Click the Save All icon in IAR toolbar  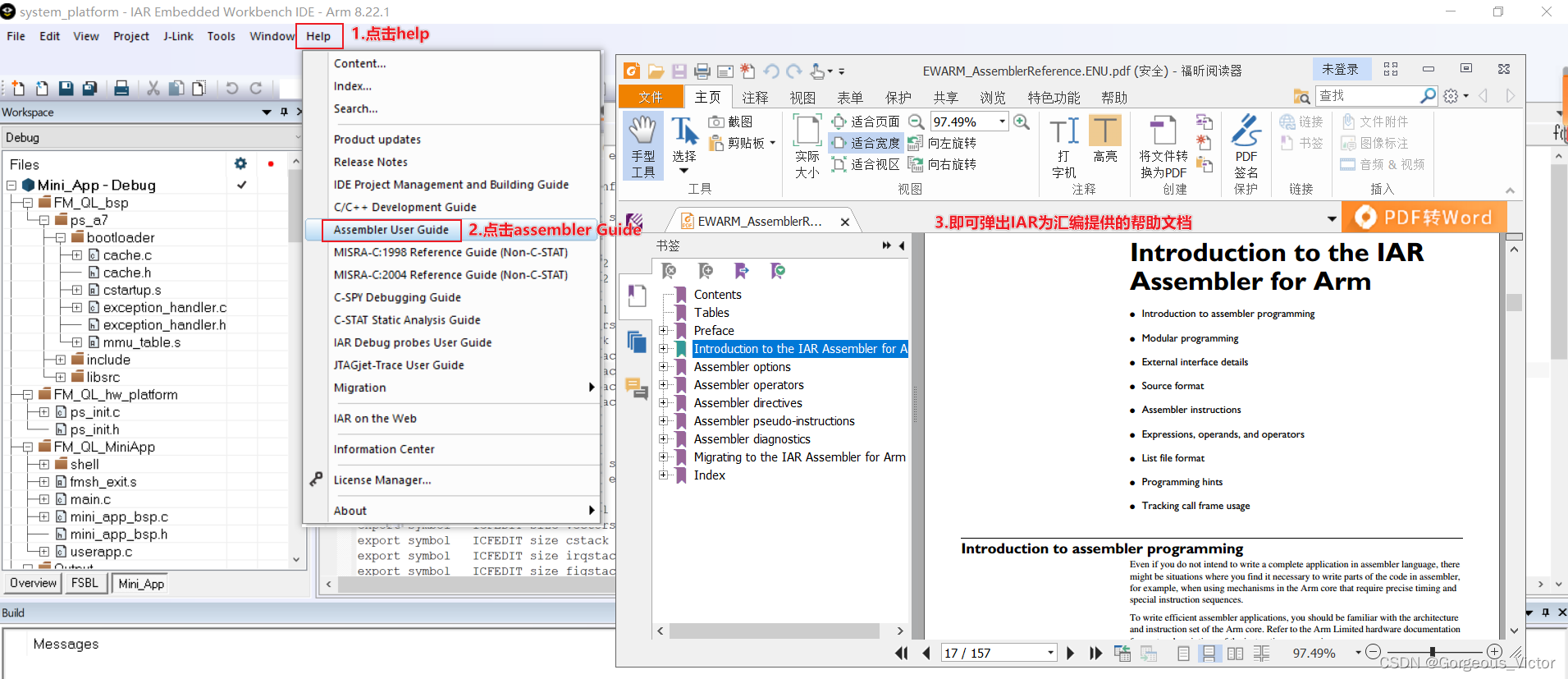pos(89,88)
